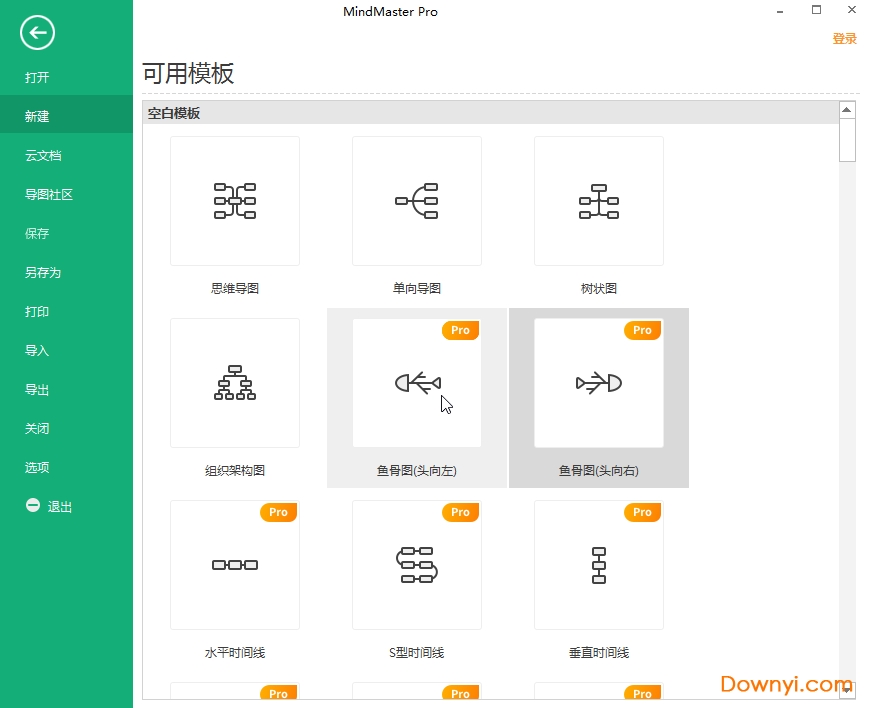Click the 空白模板 section header

pos(490,113)
